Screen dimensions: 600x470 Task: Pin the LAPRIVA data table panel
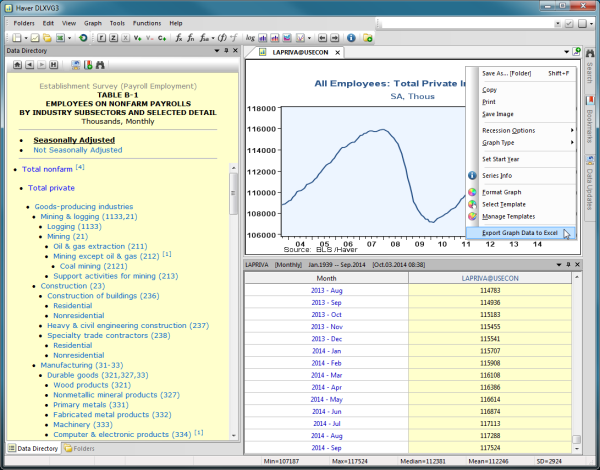pyautogui.click(x=568, y=264)
